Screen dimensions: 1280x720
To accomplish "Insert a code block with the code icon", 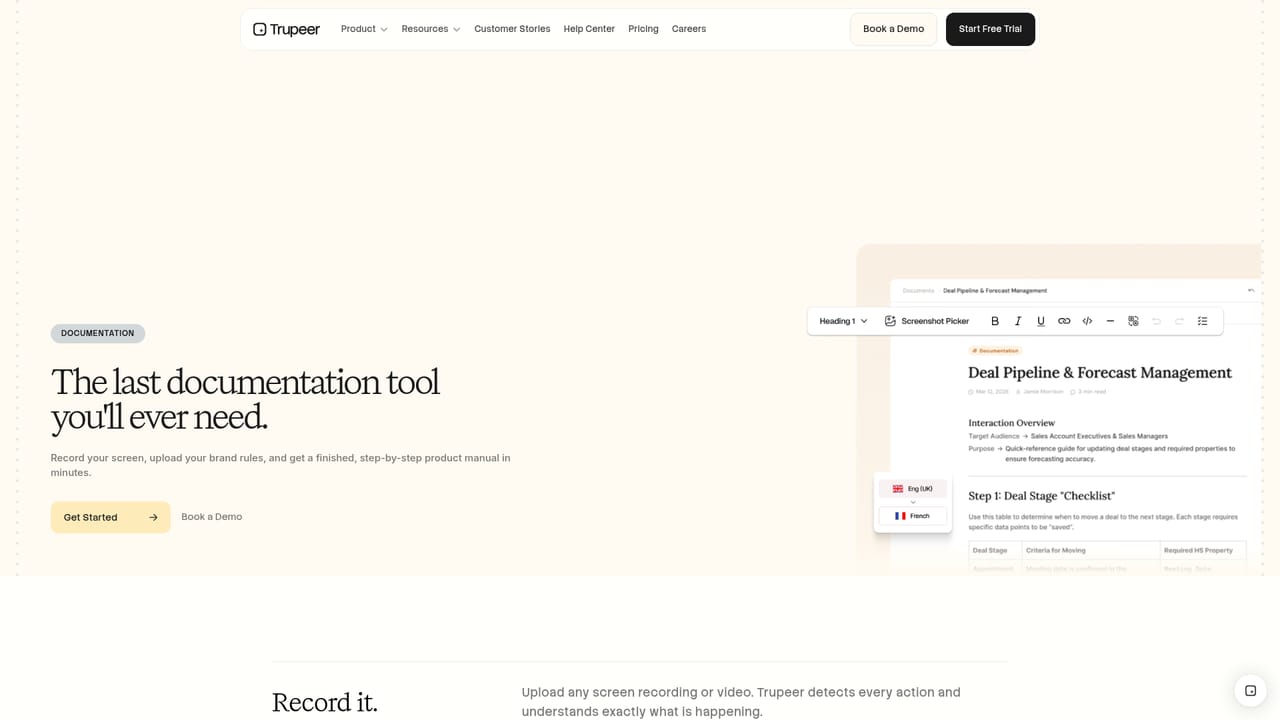I will tap(1087, 321).
